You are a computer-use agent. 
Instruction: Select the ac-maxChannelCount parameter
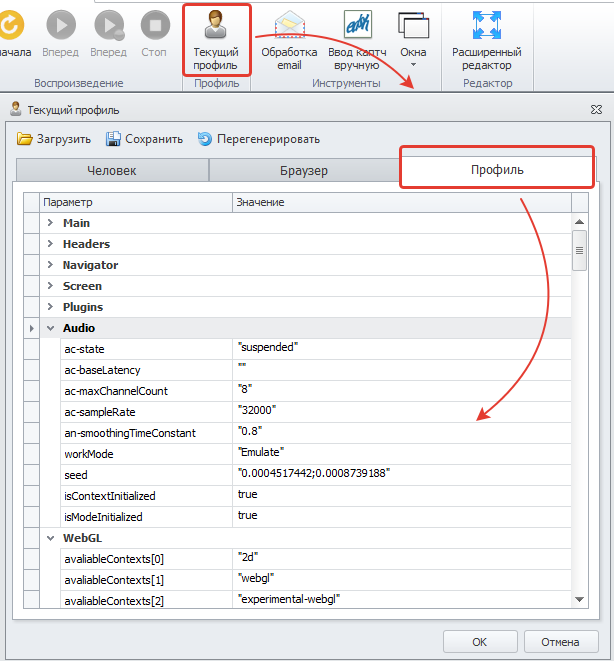146,391
